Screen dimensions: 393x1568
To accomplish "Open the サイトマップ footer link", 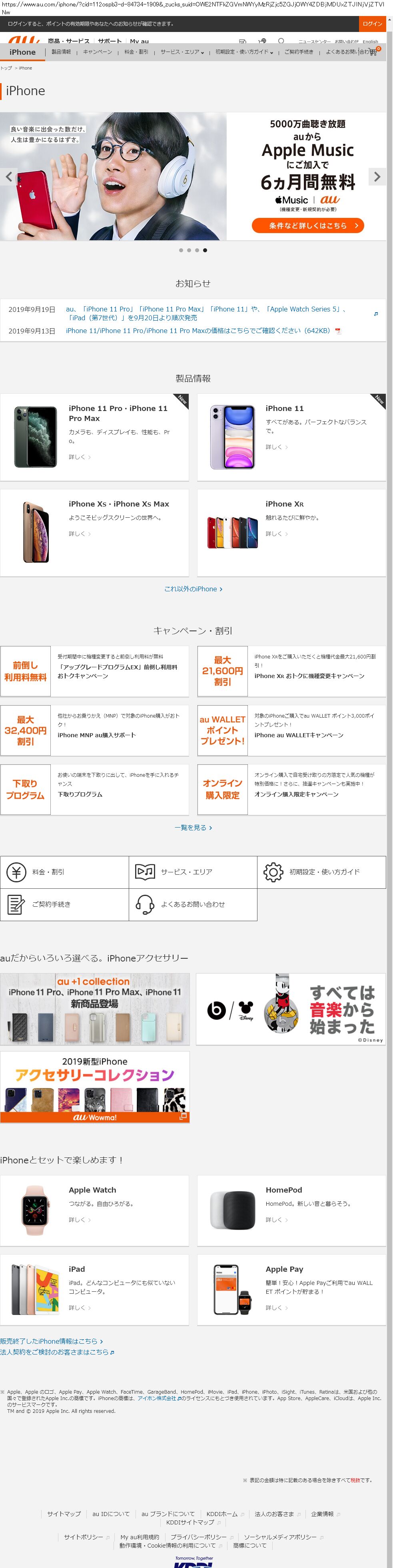I will pos(64,1513).
